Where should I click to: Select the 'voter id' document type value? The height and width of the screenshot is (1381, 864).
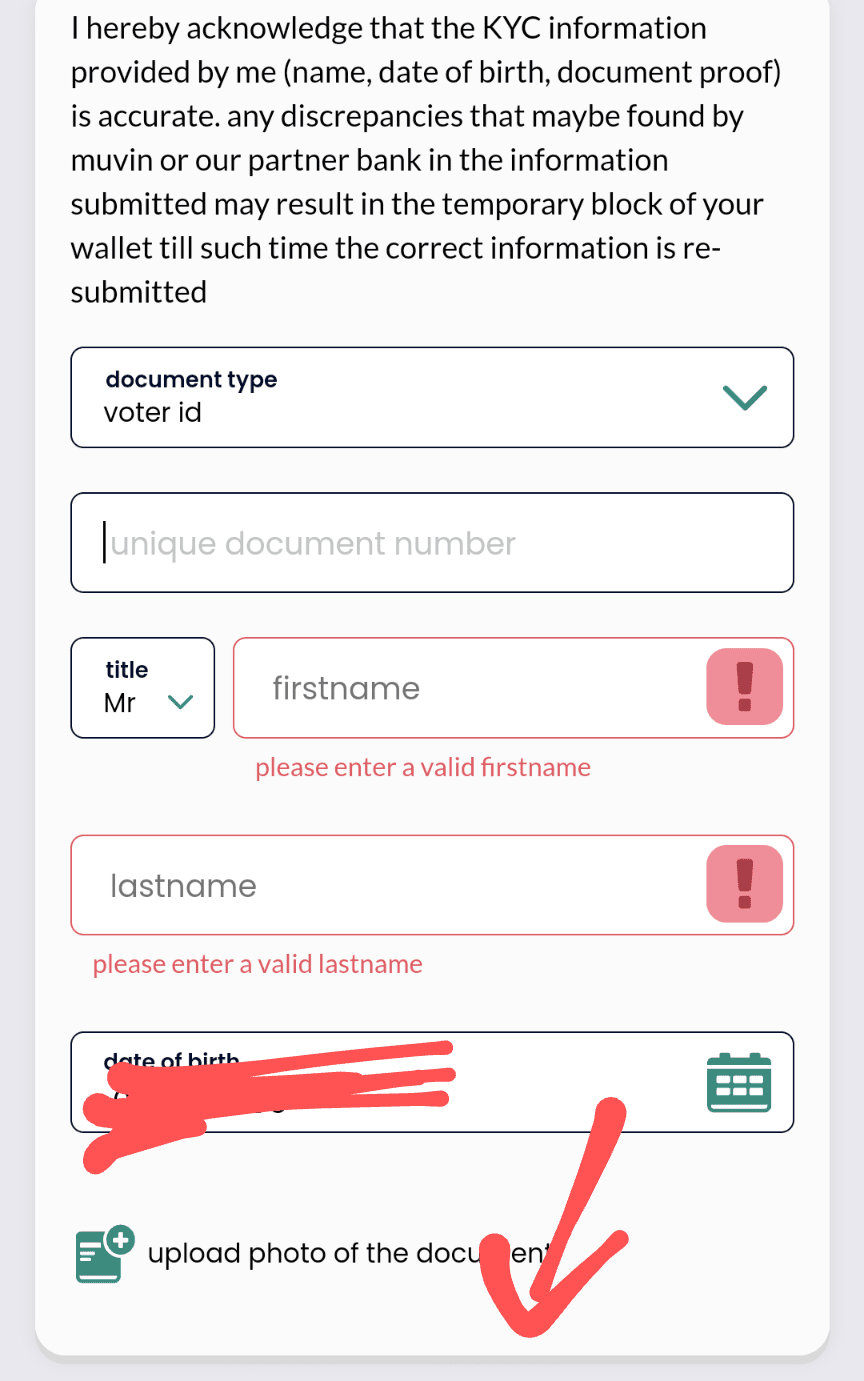pos(153,412)
